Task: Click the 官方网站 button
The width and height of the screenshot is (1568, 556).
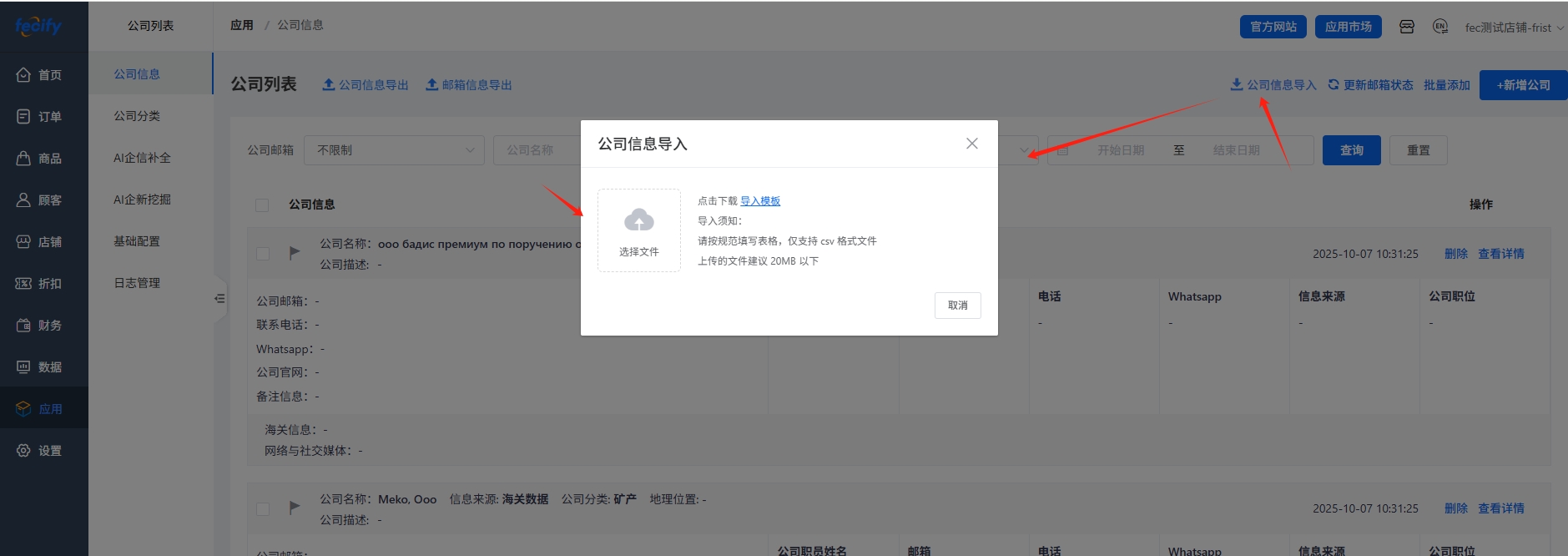Action: [1273, 27]
